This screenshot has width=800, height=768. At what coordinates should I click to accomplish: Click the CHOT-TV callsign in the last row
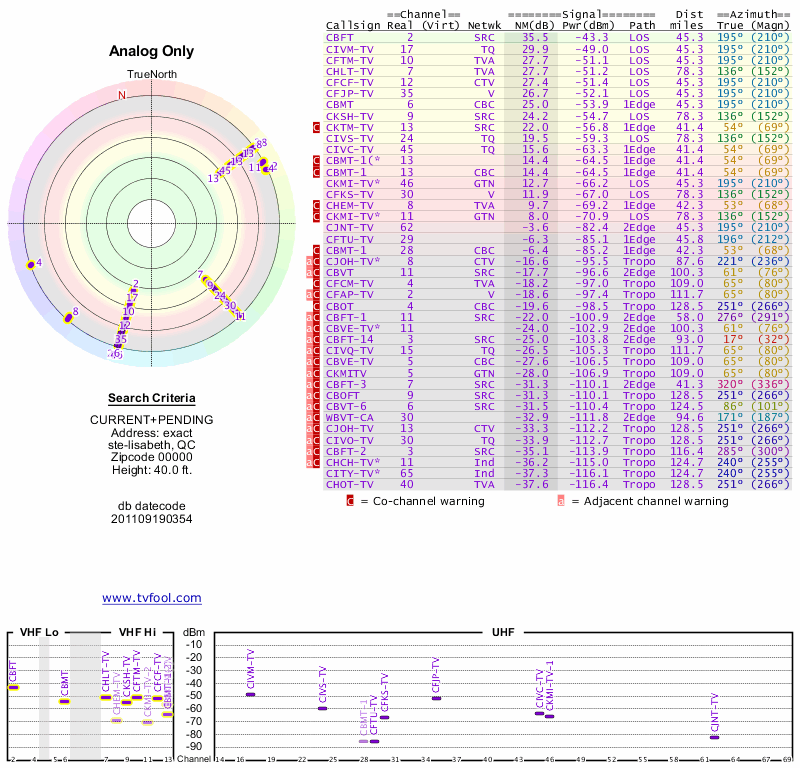point(350,484)
